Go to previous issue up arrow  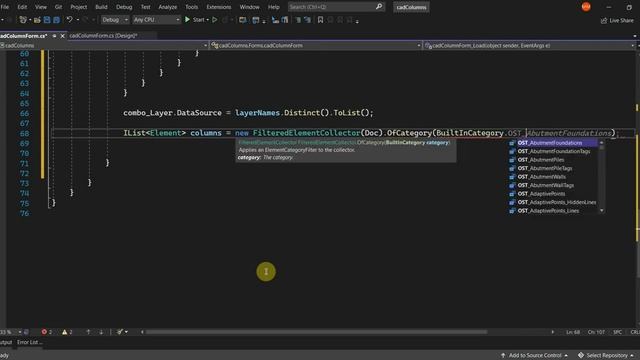[88, 332]
